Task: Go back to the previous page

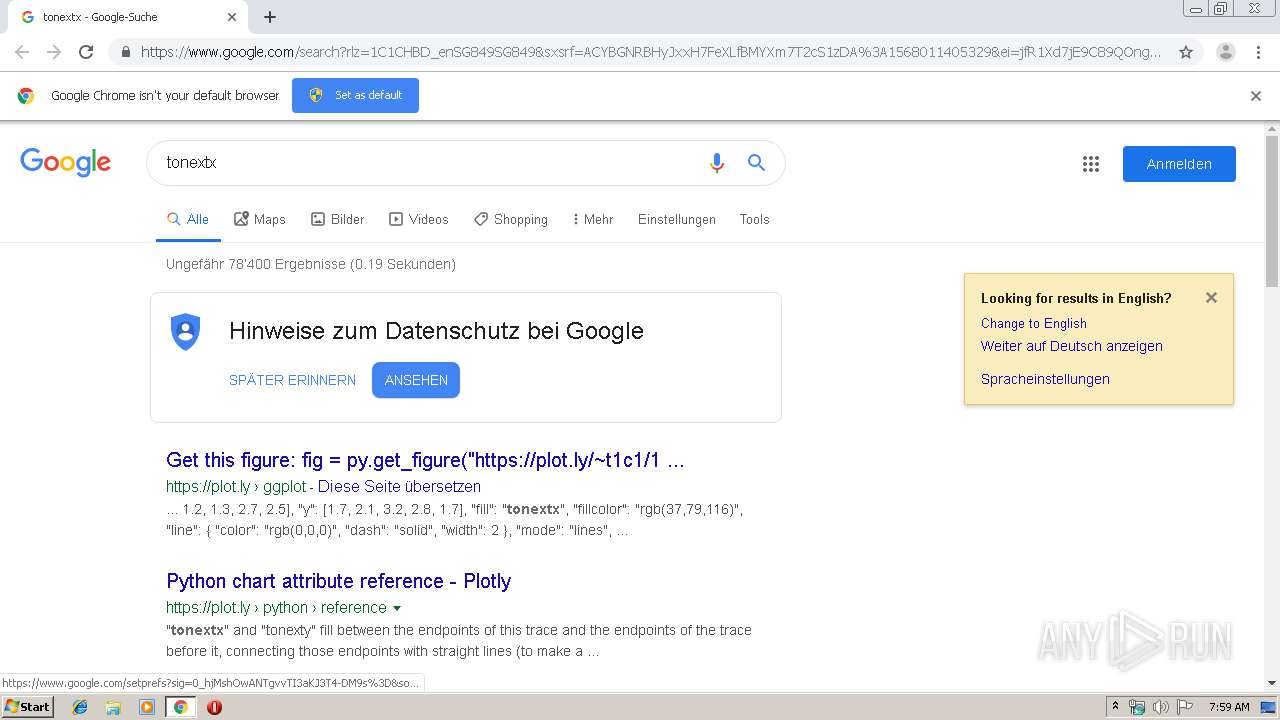Action: 22,52
